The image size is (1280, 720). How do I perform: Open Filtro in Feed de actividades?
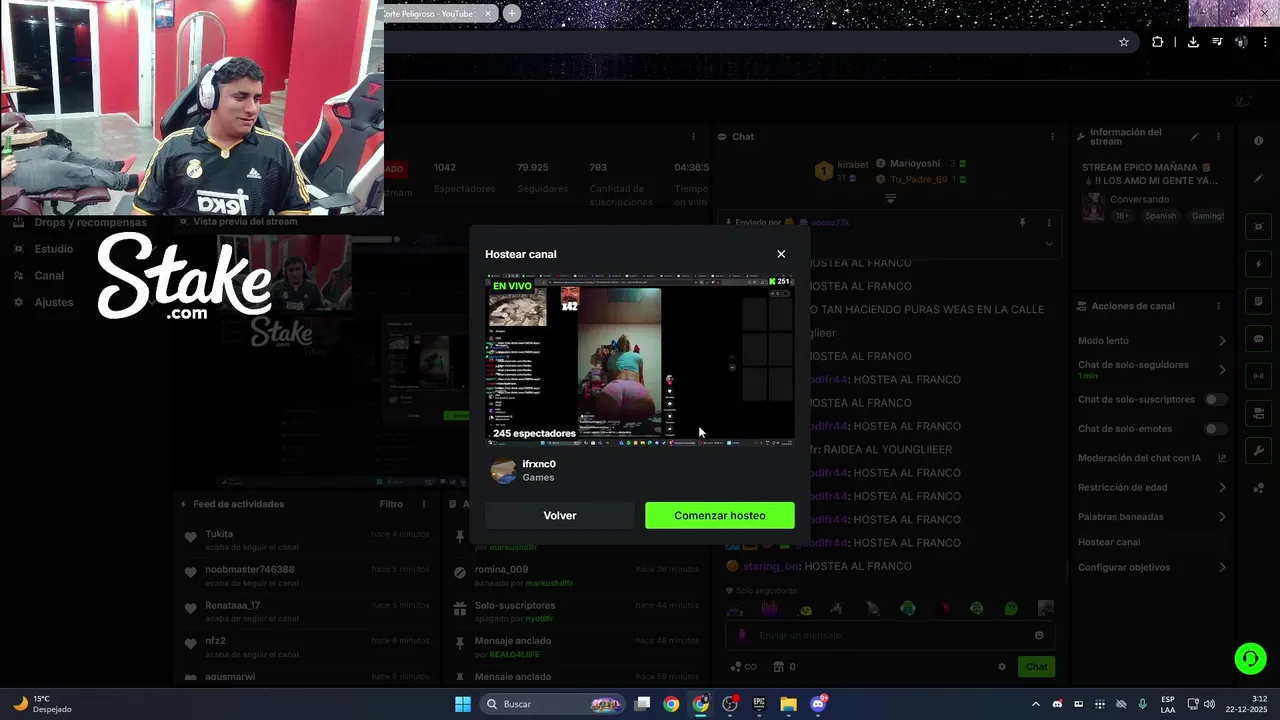click(391, 504)
